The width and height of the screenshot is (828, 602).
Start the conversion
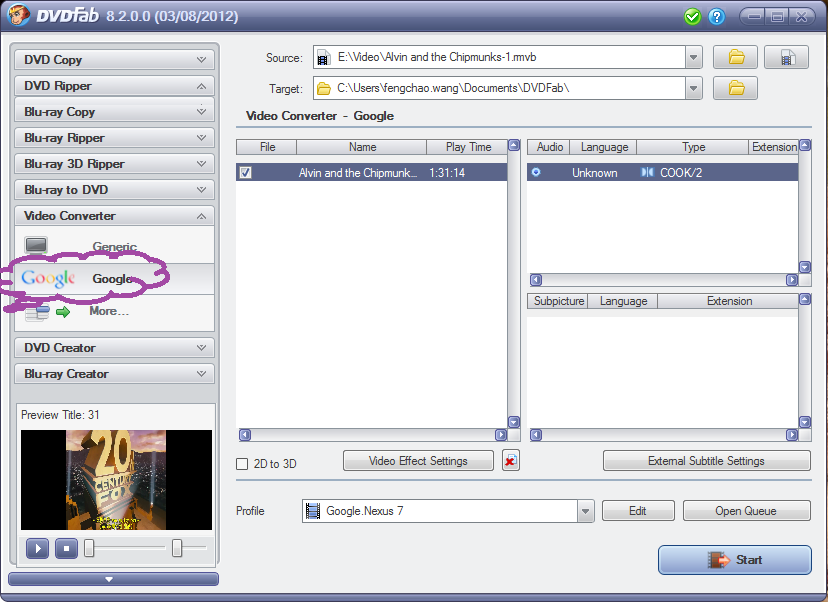click(x=735, y=560)
